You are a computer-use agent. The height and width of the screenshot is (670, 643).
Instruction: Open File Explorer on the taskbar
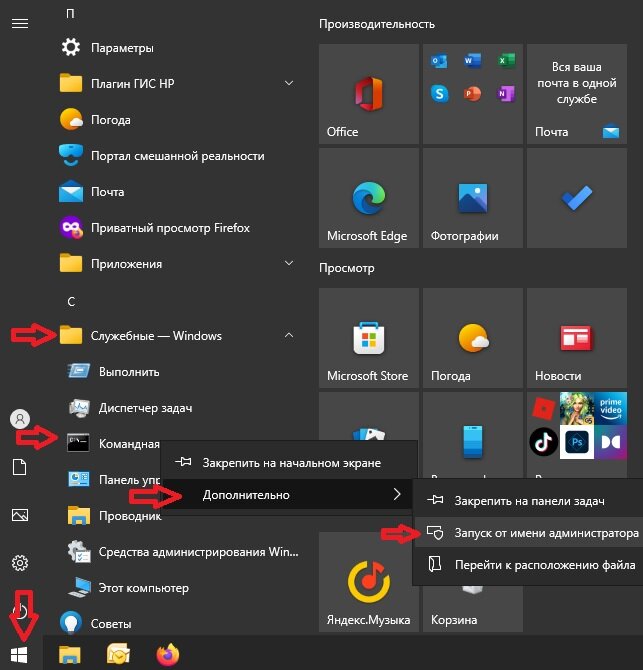[70, 655]
